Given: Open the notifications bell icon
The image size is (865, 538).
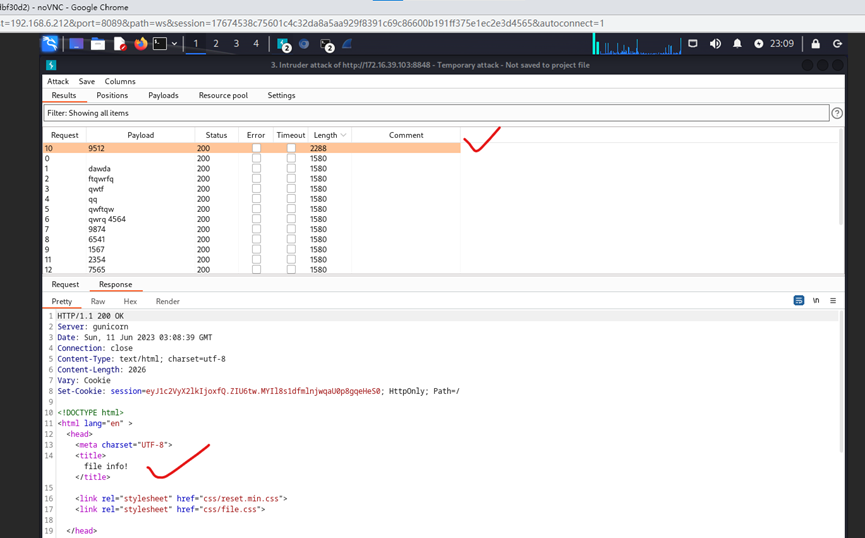Looking at the screenshot, I should click(x=737, y=44).
